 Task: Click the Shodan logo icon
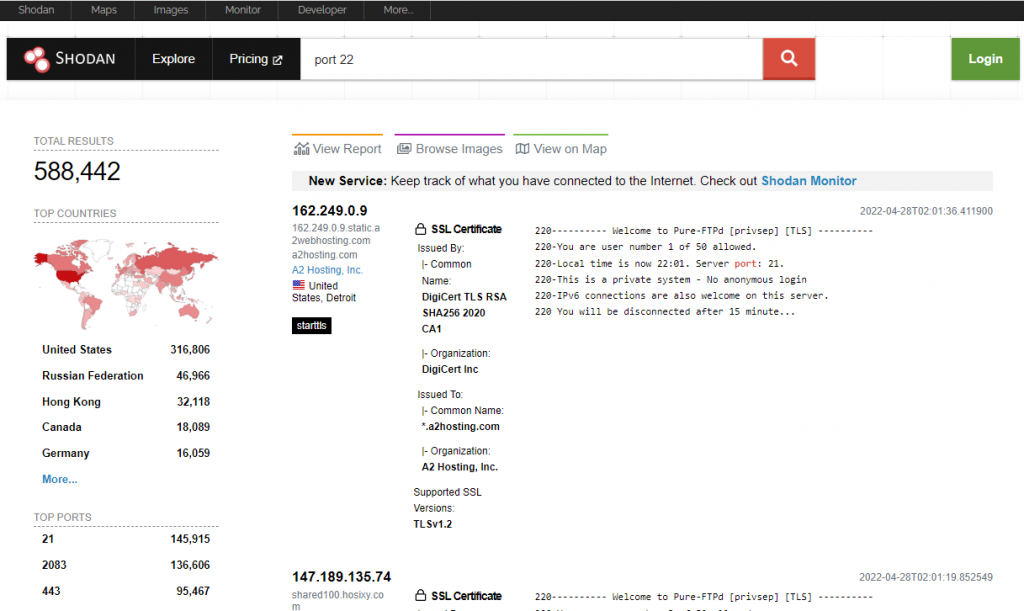tap(37, 59)
